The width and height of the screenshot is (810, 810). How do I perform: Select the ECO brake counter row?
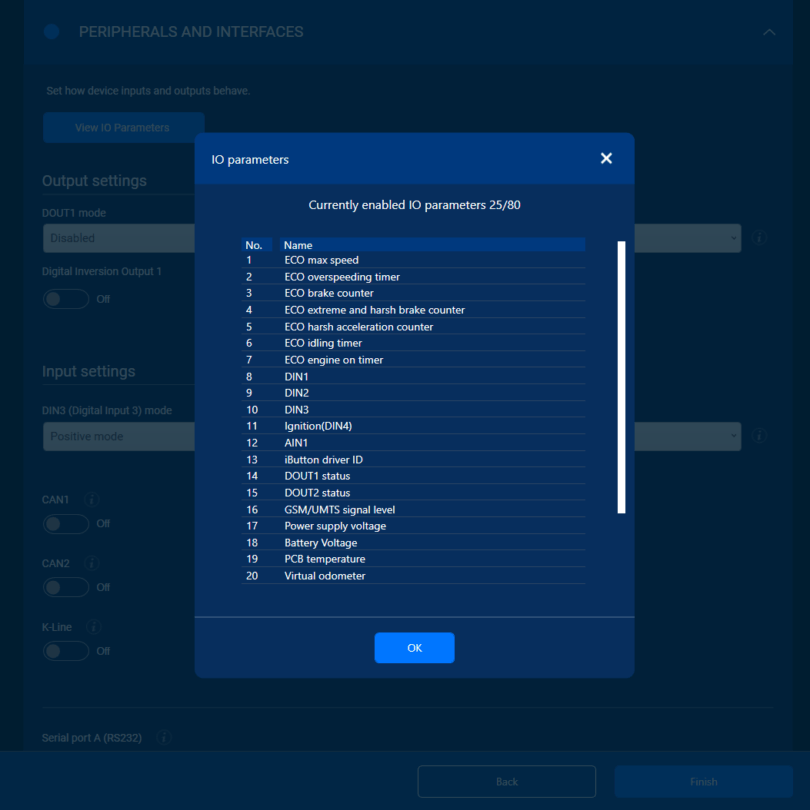coord(413,293)
